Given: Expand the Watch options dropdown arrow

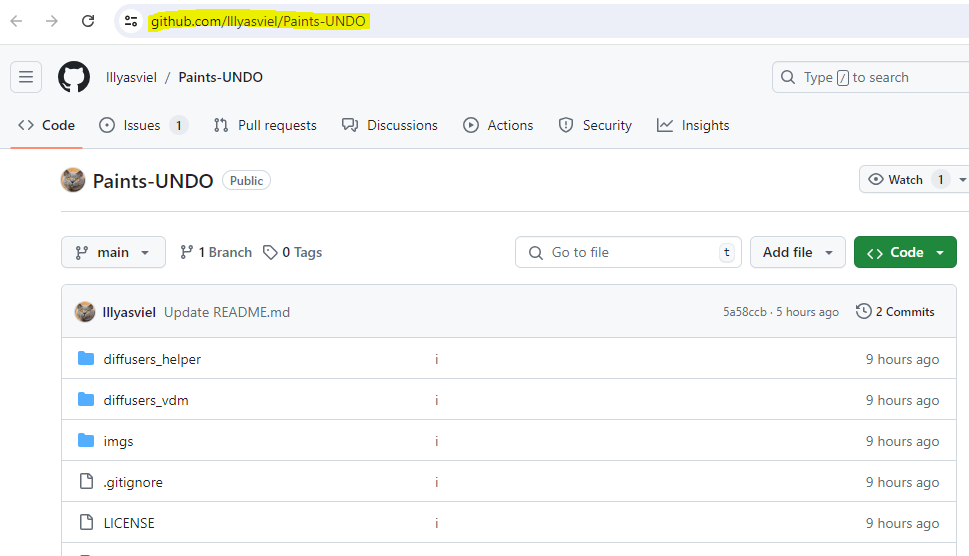Looking at the screenshot, I should click(x=962, y=180).
